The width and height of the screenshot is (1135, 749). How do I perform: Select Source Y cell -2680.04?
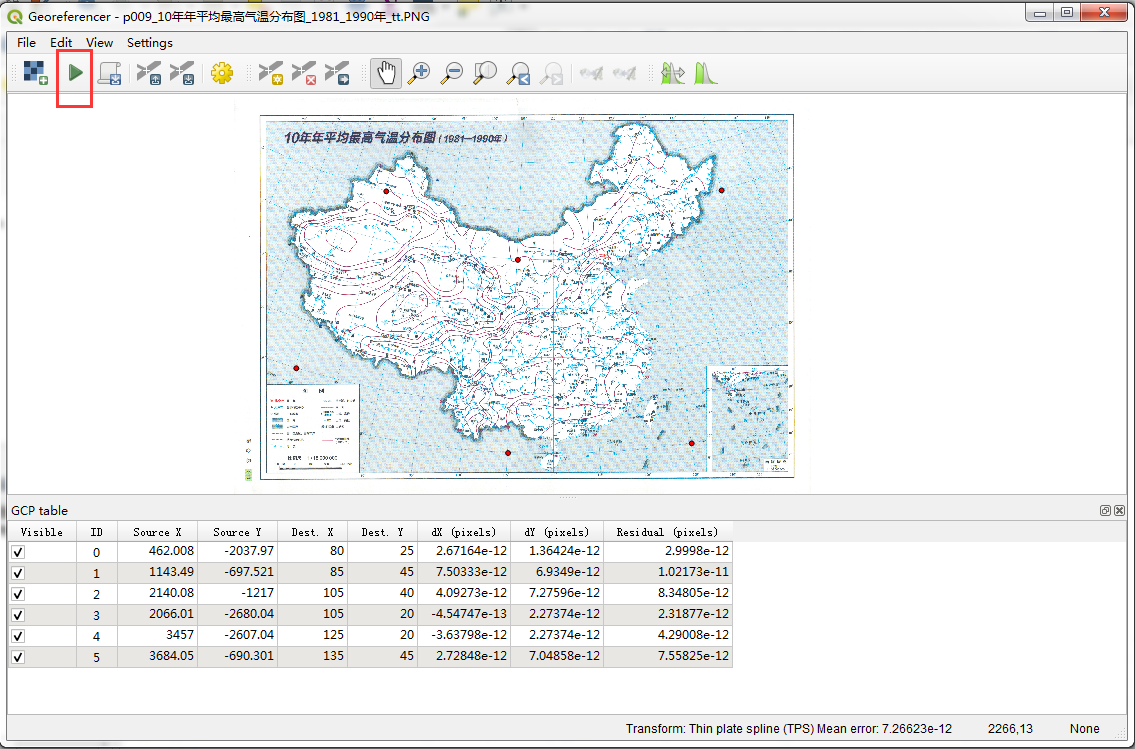pyautogui.click(x=237, y=614)
